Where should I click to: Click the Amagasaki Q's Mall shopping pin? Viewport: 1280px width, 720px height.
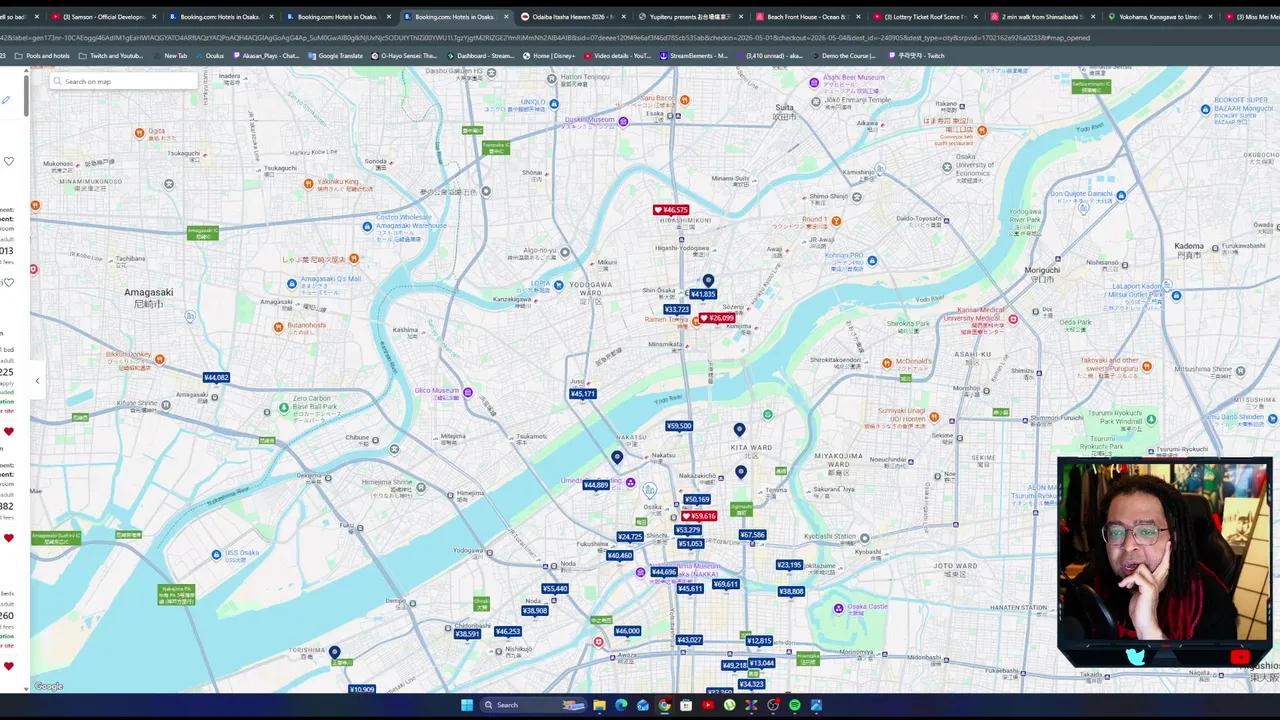(x=292, y=284)
